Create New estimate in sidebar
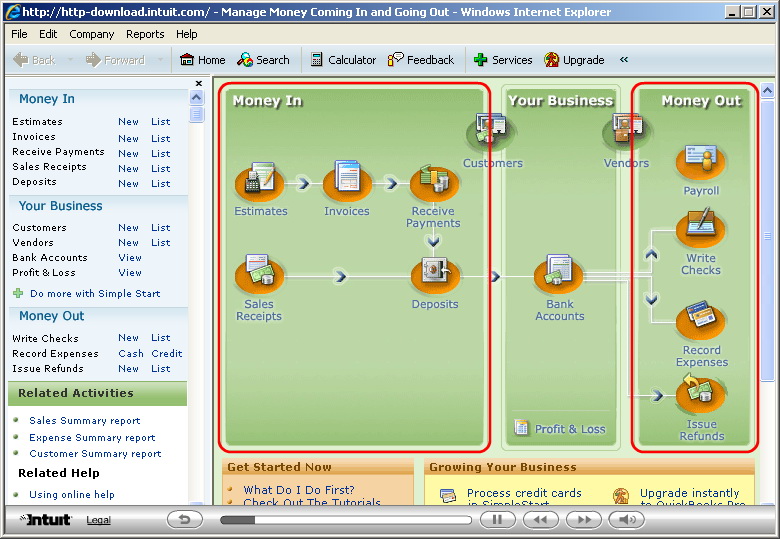The image size is (780, 539). (128, 122)
